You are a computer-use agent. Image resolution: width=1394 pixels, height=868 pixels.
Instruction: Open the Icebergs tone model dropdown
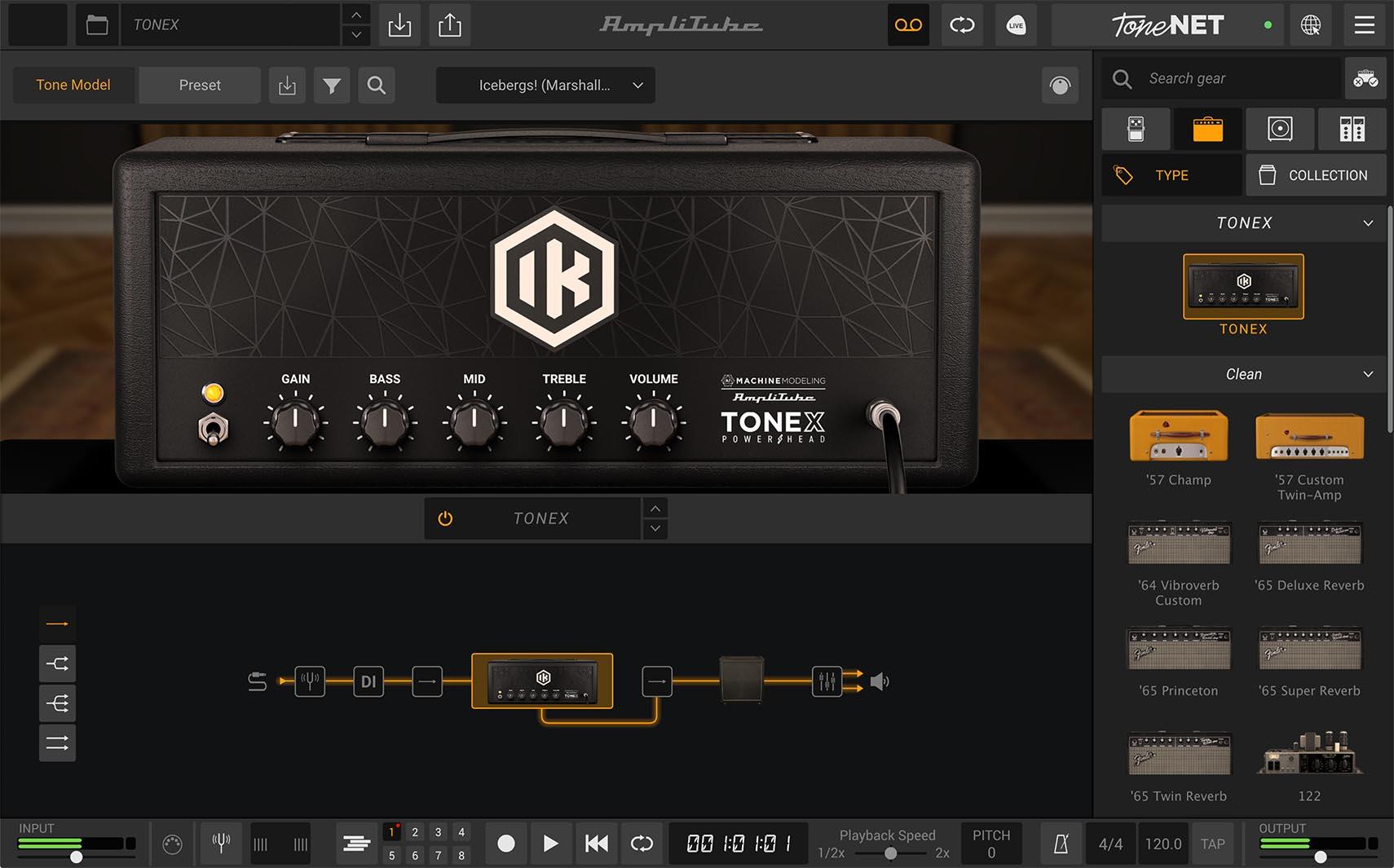[545, 86]
